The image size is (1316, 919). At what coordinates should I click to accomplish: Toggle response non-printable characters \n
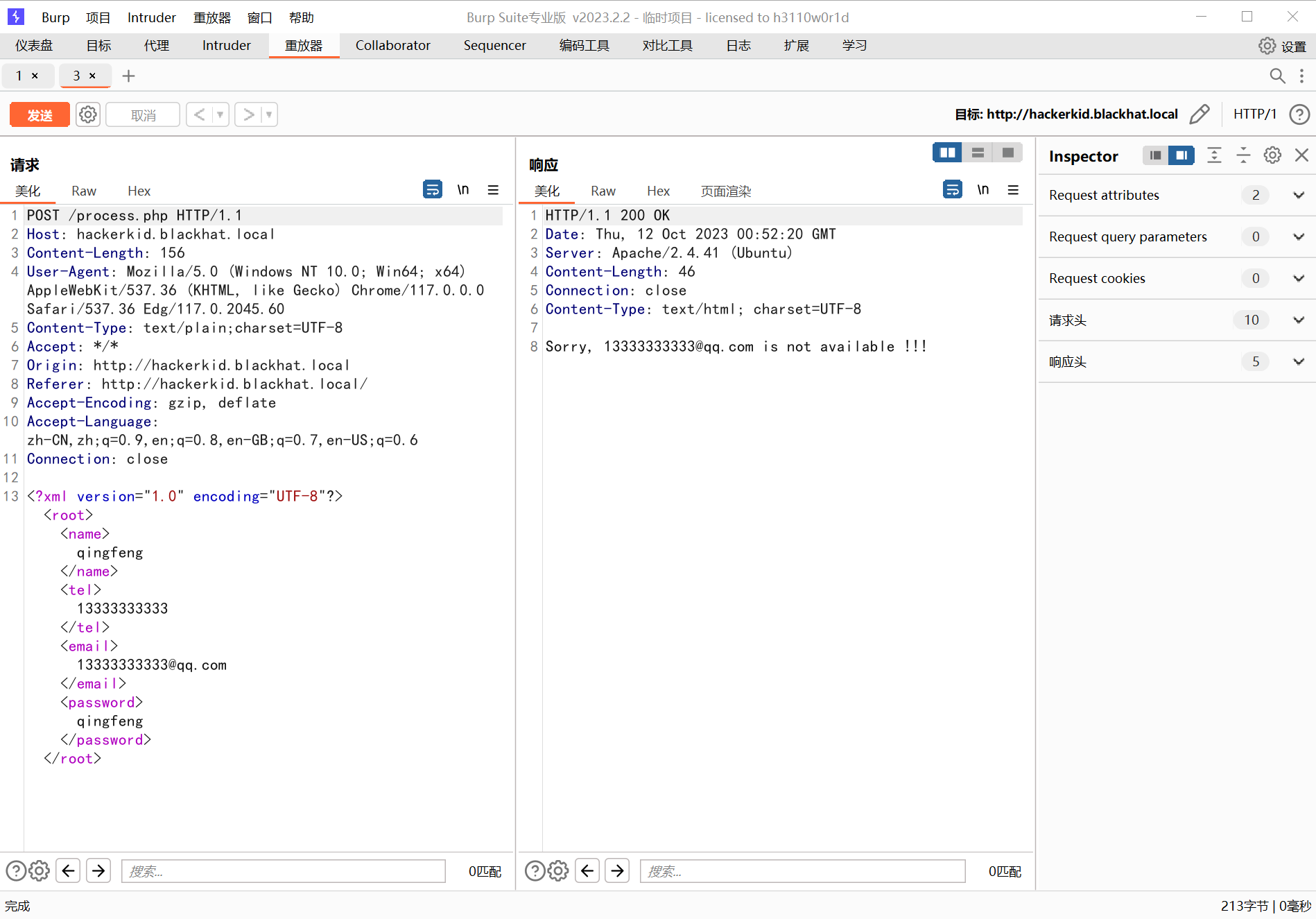click(983, 189)
